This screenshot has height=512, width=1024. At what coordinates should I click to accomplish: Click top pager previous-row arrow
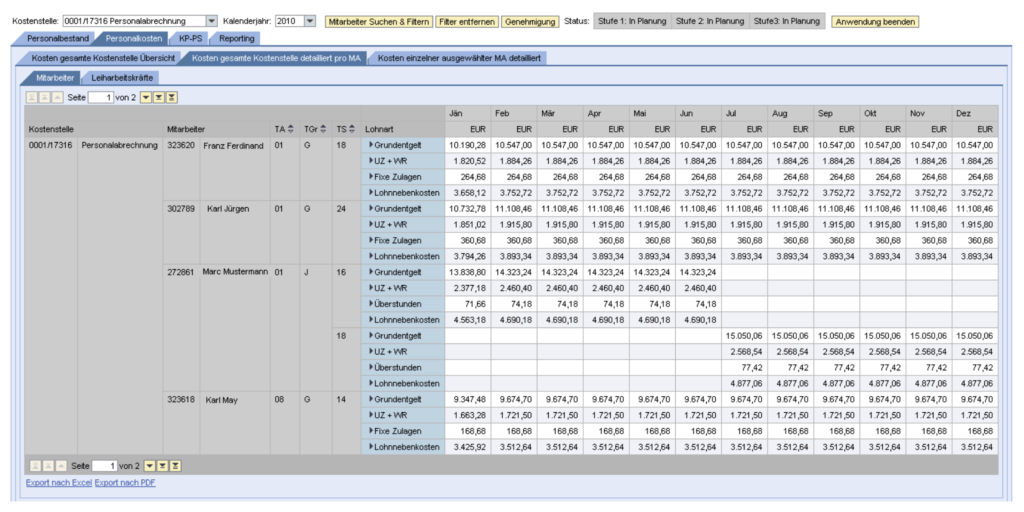57,97
